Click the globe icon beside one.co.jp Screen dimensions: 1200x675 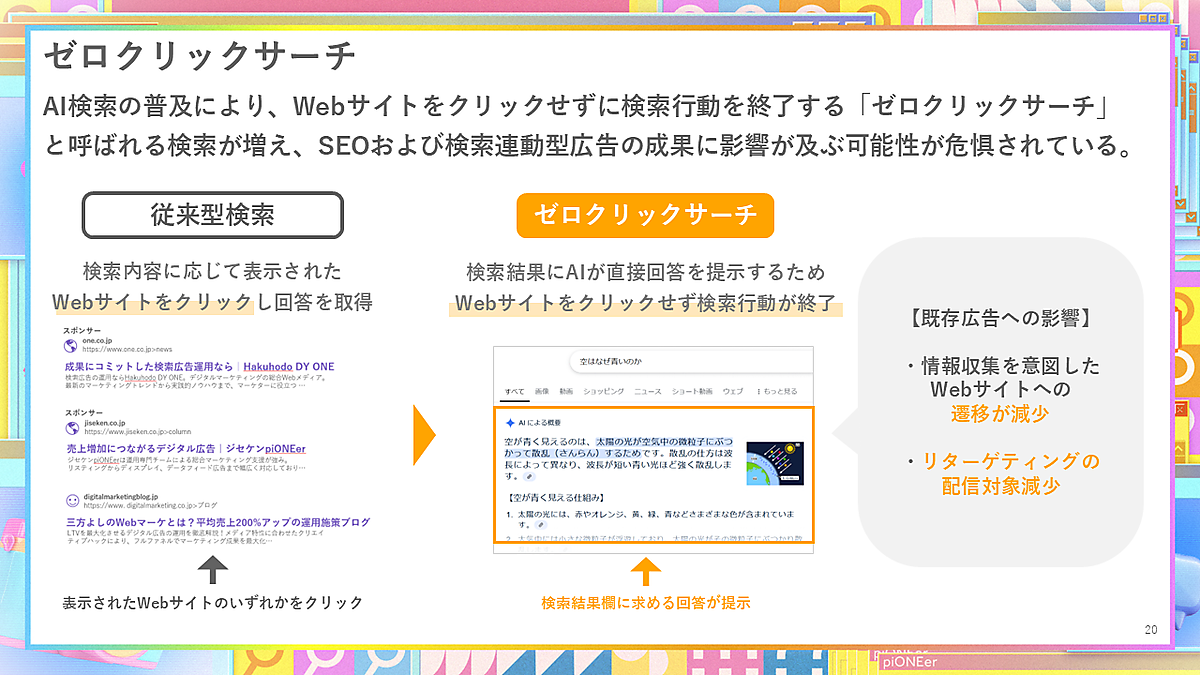71,346
